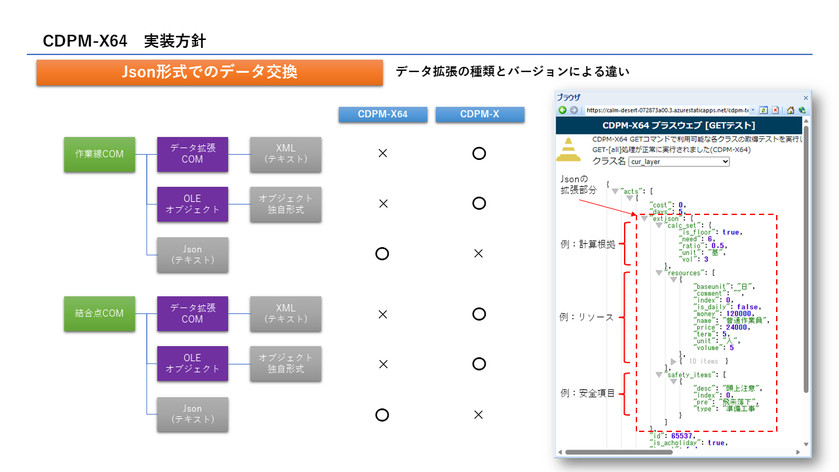Click the scroll up arrow in browser panel
The image size is (839, 472).
tap(806, 121)
